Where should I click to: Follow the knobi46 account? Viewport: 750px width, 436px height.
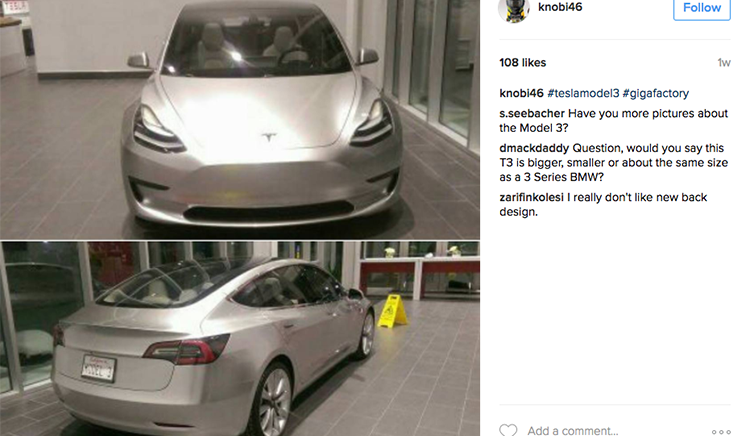point(702,8)
